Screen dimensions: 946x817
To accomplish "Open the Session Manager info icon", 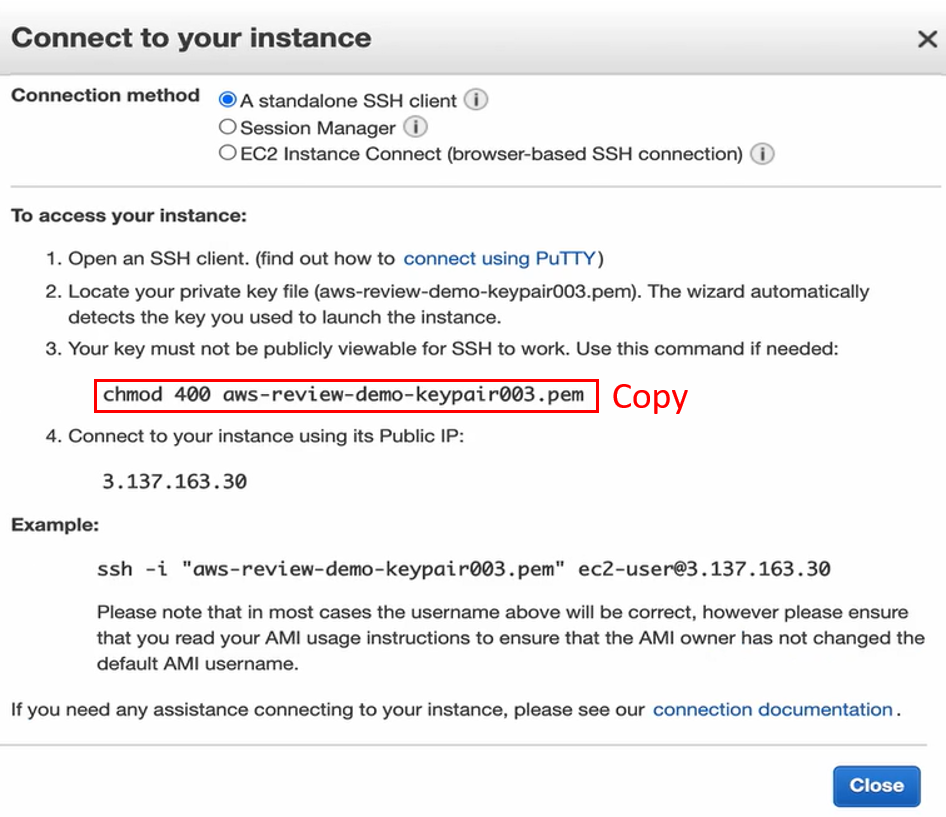I will (x=415, y=127).
